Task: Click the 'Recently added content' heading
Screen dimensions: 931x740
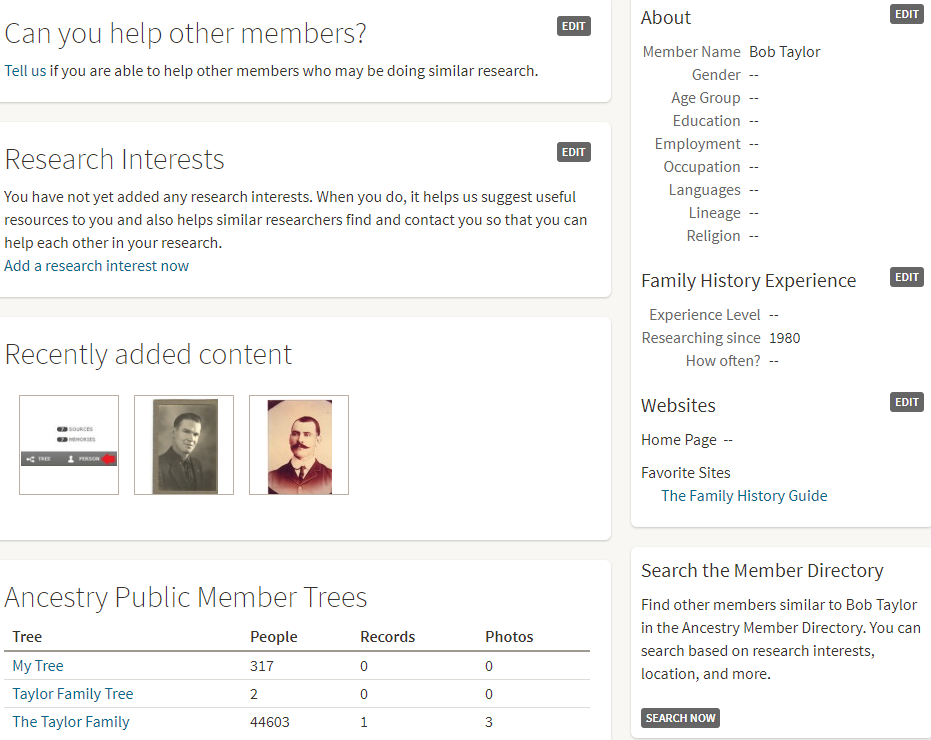Action: [x=148, y=355]
